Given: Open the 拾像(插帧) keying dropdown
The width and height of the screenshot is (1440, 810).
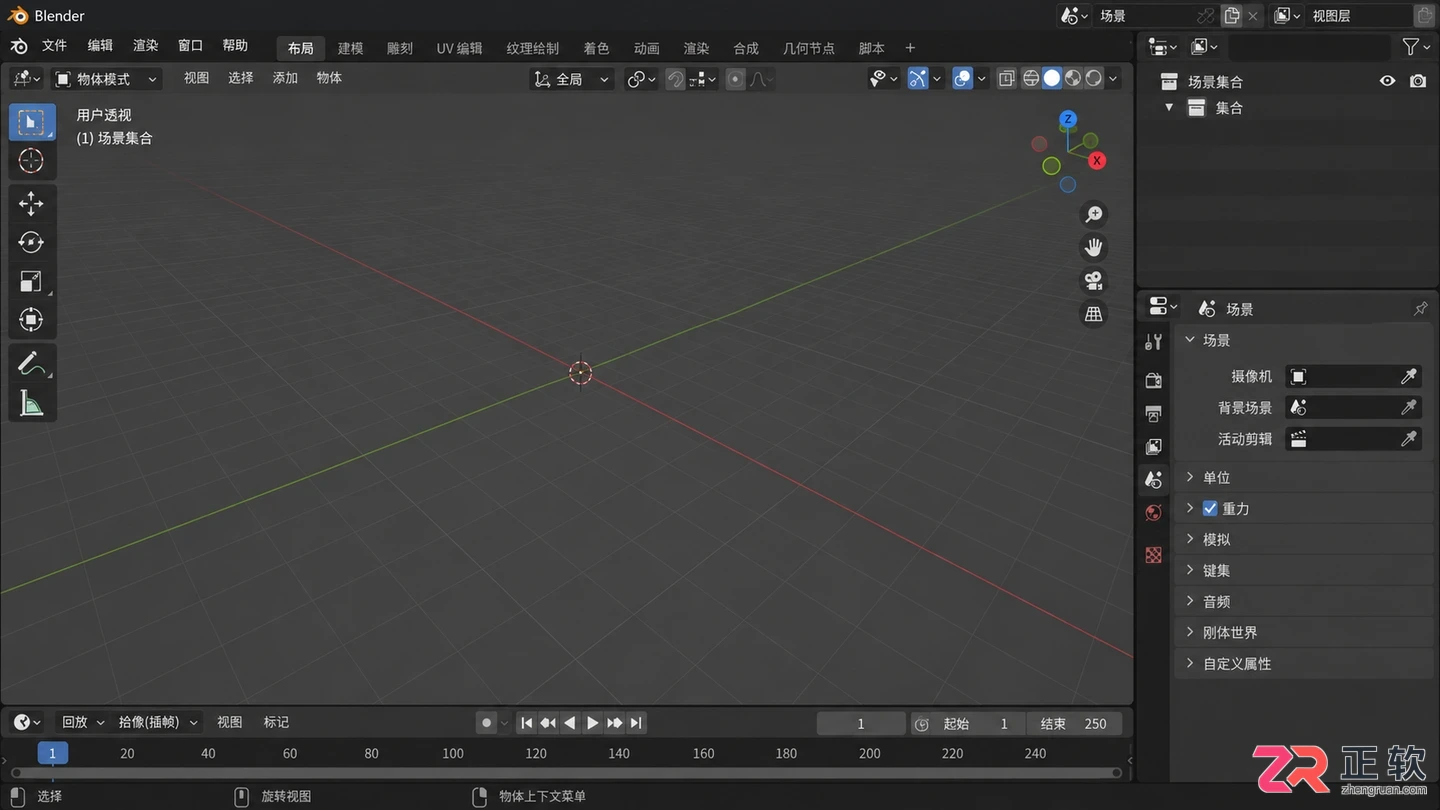Looking at the screenshot, I should pyautogui.click(x=158, y=722).
